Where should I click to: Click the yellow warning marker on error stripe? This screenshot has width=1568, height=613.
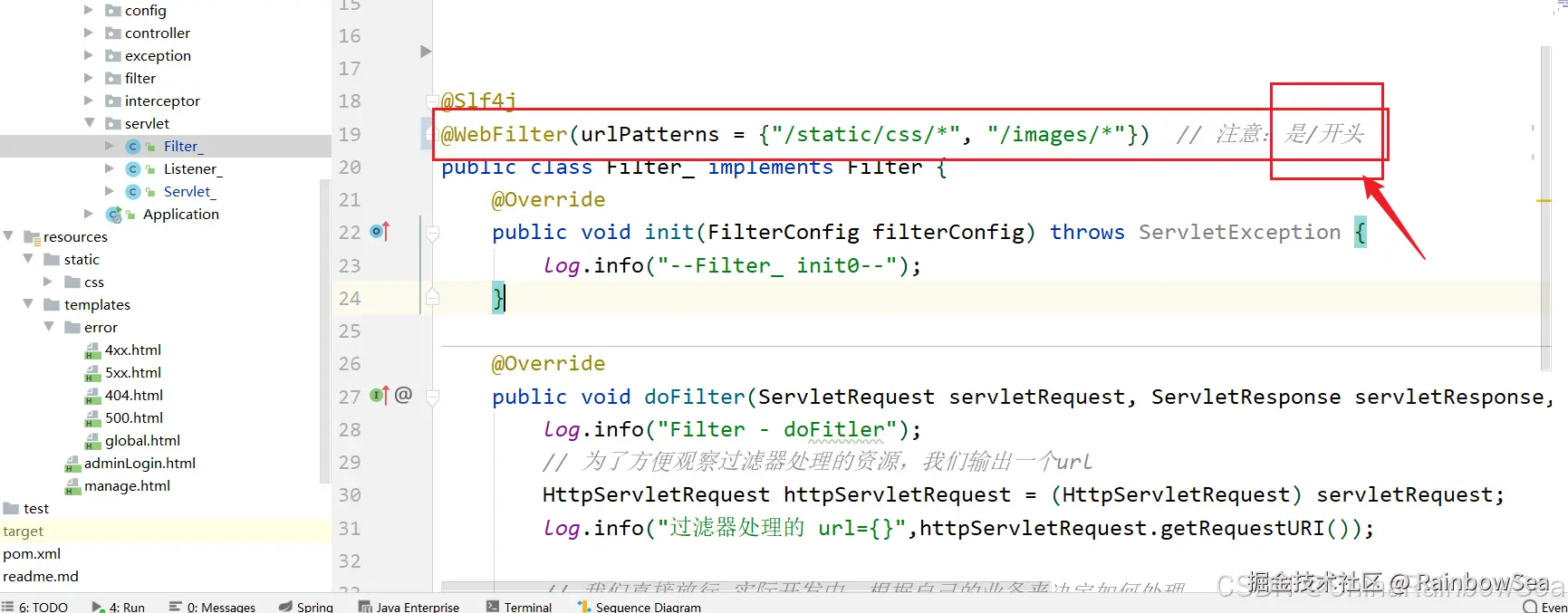point(1544,200)
